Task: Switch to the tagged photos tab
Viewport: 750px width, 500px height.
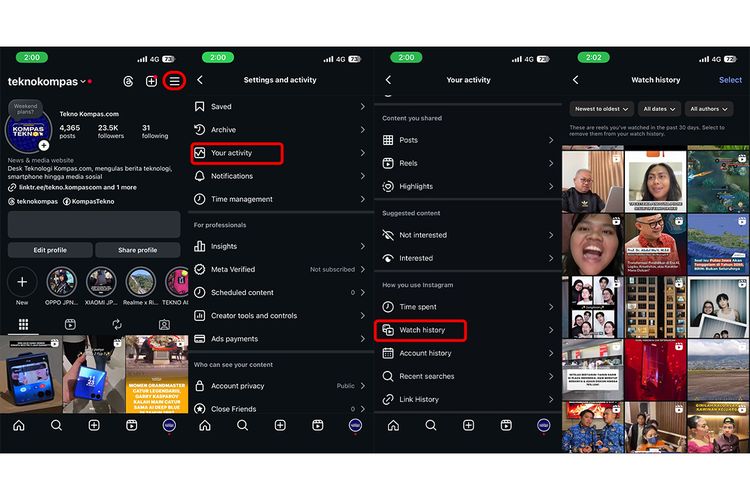Action: tap(164, 324)
